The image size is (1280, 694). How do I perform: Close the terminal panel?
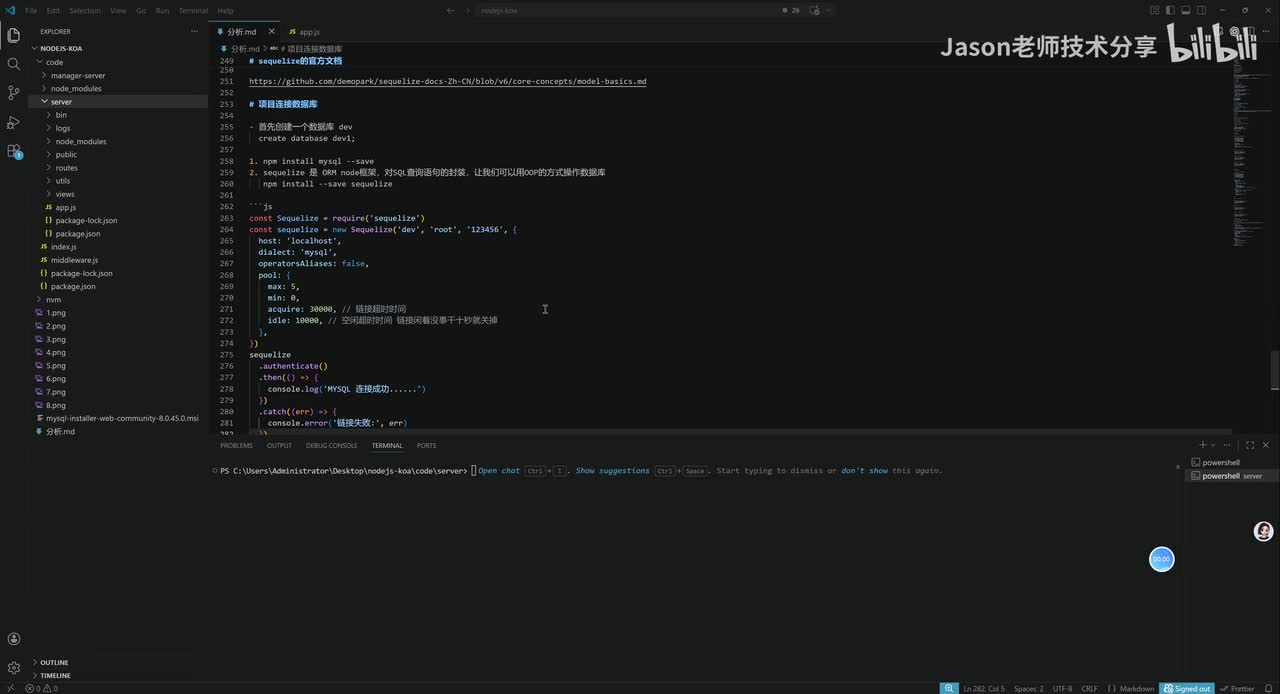(x=1266, y=445)
